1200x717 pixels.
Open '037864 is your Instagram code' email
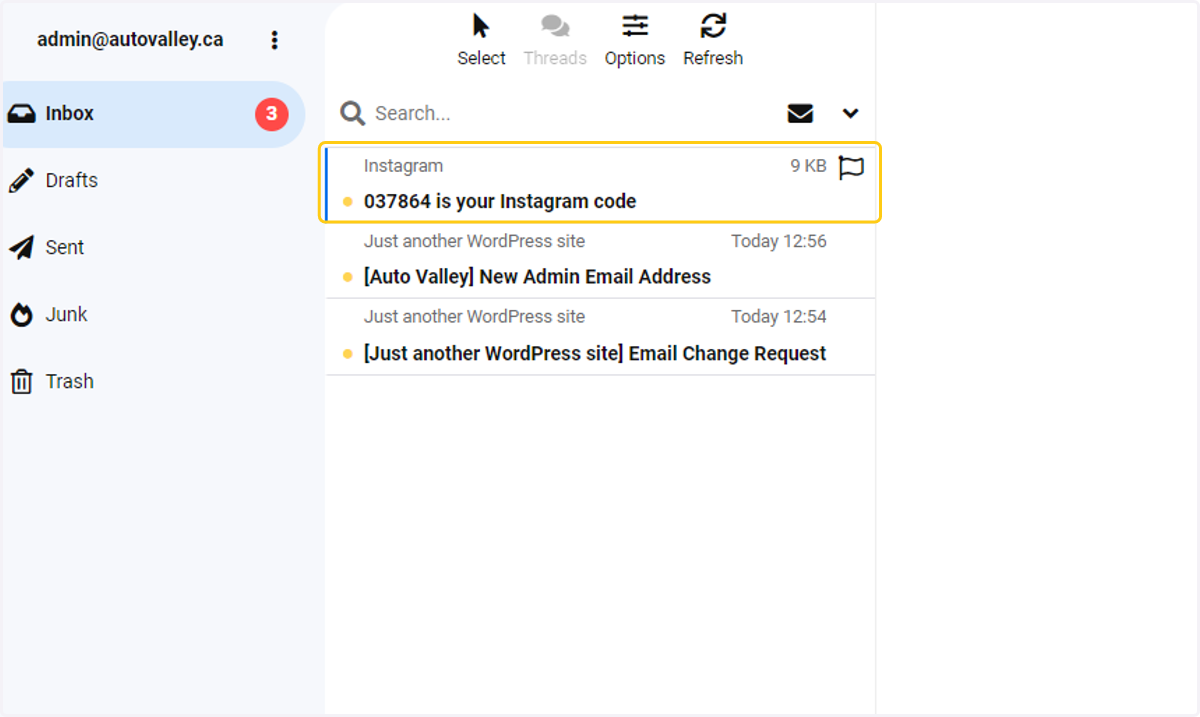(500, 201)
